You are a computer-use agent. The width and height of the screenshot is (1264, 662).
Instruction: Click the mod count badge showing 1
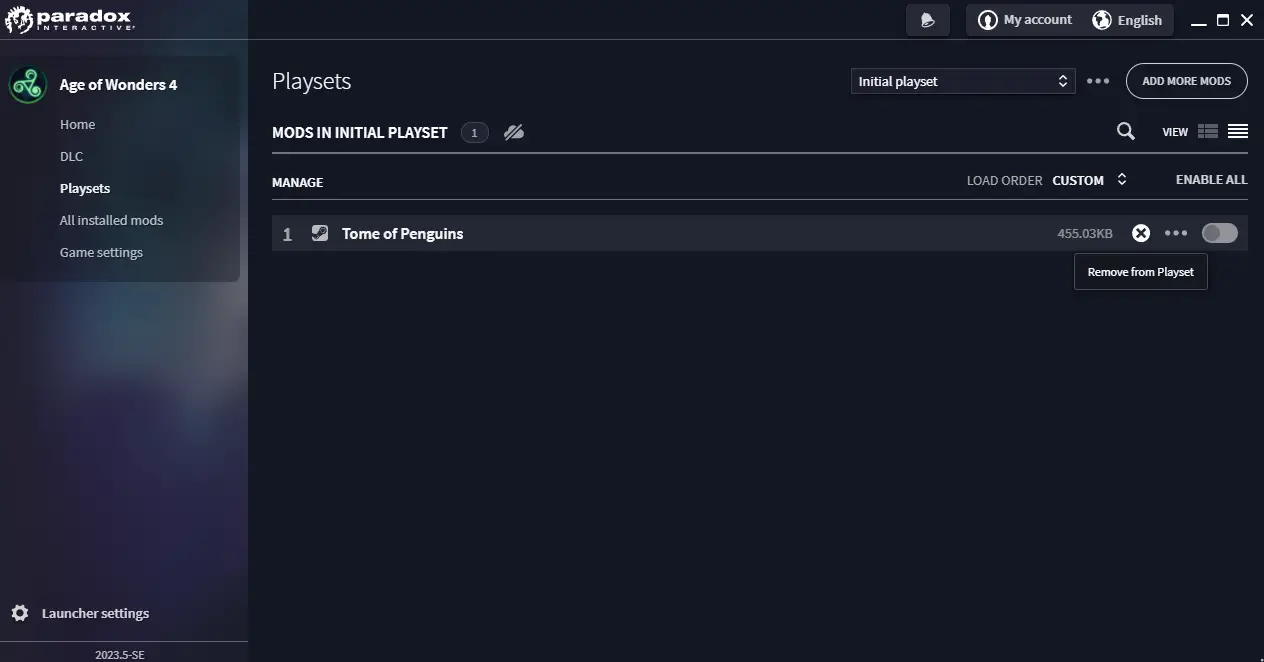[x=475, y=132]
